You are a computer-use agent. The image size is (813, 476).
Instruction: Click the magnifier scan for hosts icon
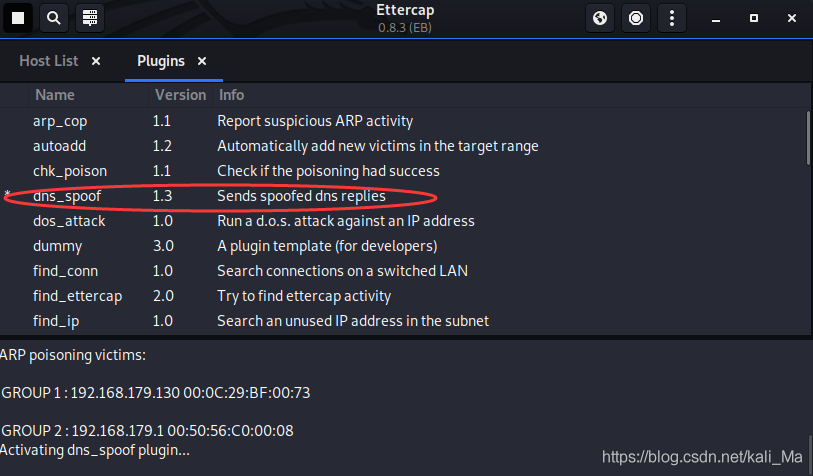pyautogui.click(x=54, y=18)
